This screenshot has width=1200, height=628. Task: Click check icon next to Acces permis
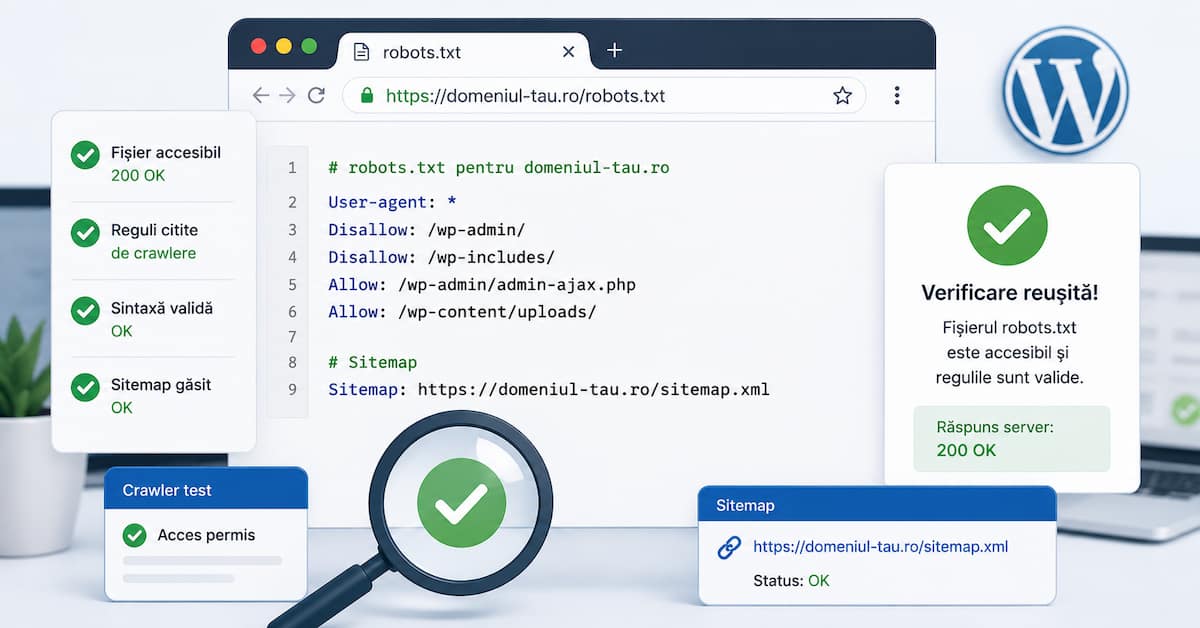[134, 535]
